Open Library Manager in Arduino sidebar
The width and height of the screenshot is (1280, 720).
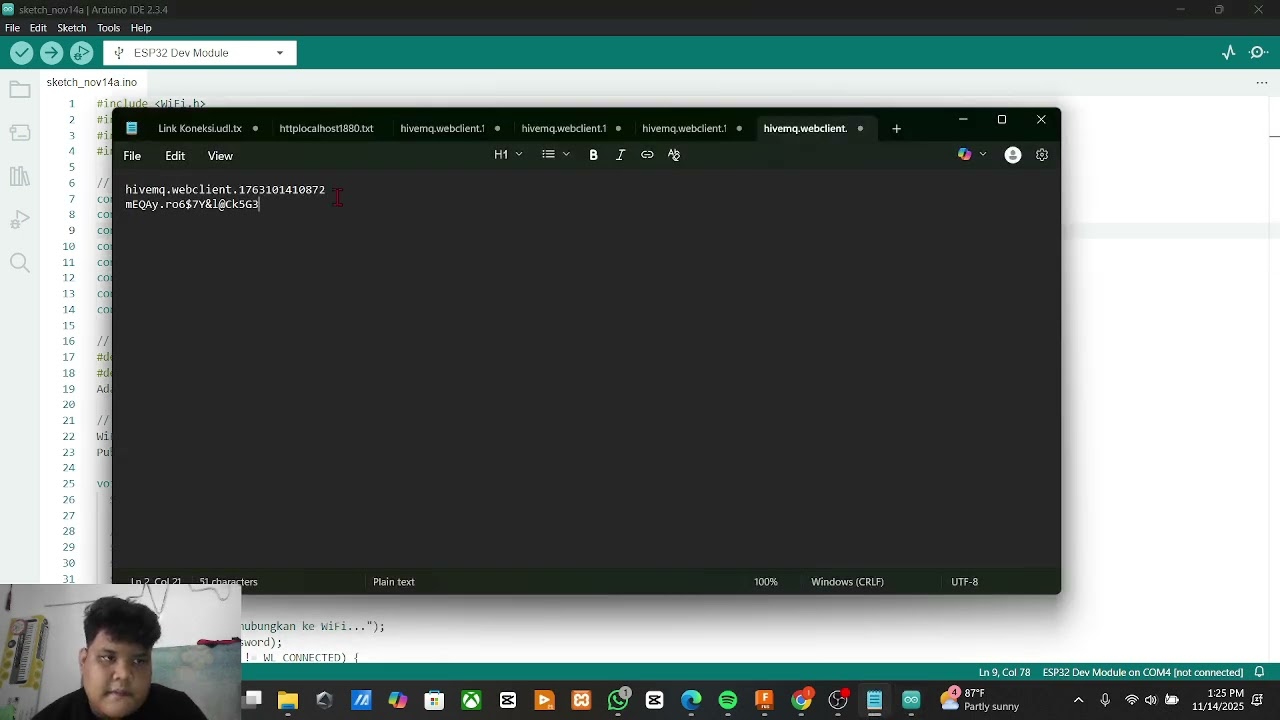(19, 177)
